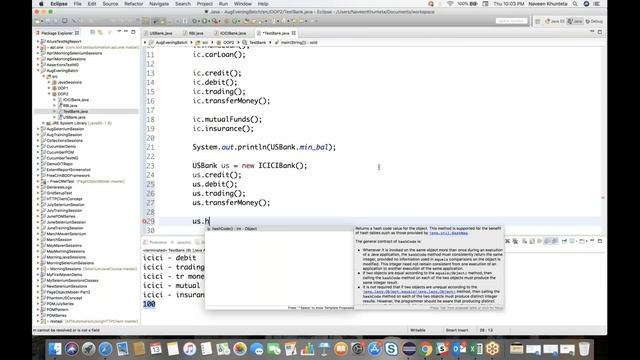Image resolution: width=640 pixels, height=360 pixels.
Task: Select RBI.java in Package Explorer
Action: 70,105
